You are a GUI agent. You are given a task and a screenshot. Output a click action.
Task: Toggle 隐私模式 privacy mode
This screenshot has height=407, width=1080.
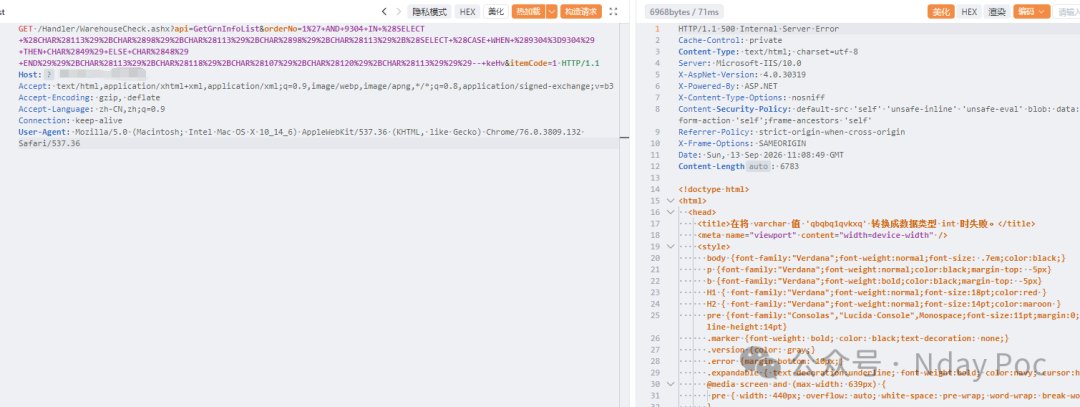click(430, 12)
